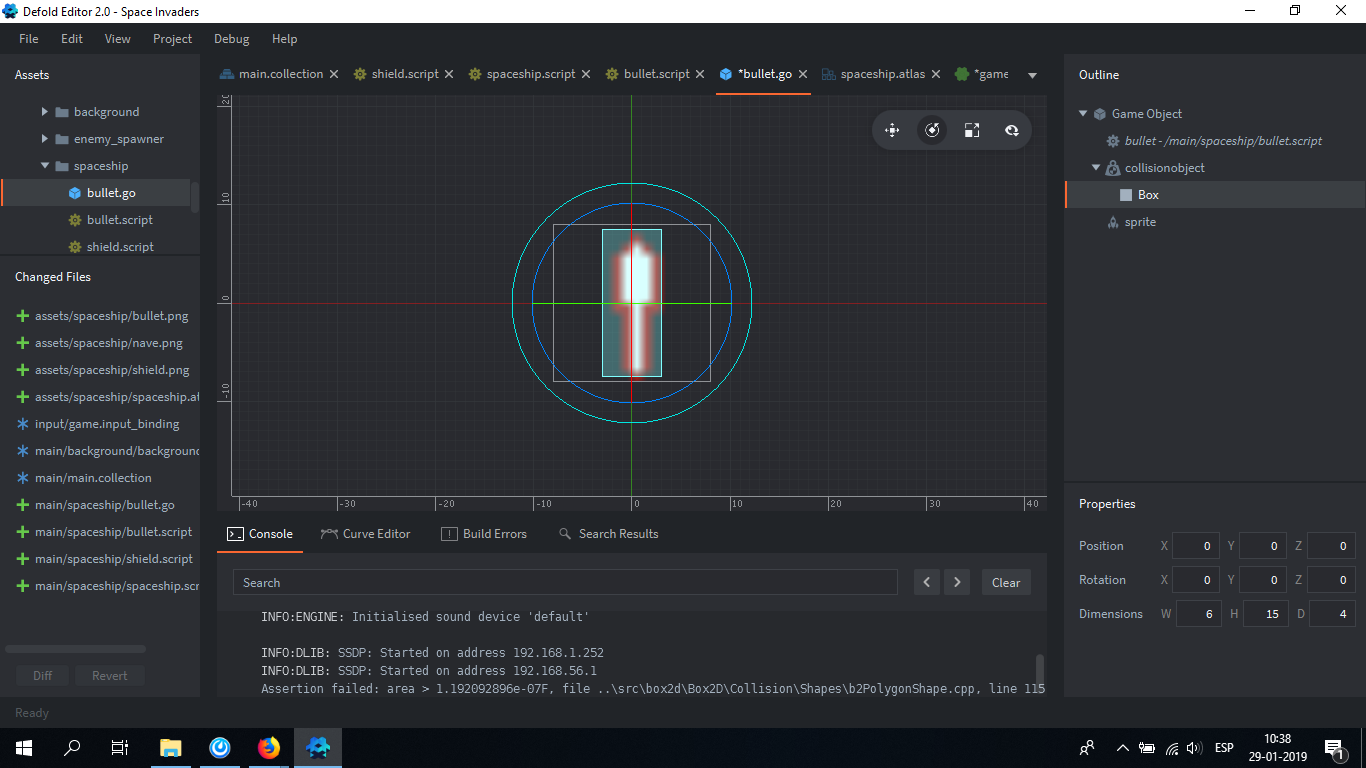The height and width of the screenshot is (768, 1366).
Task: Click the sprite icon in Outline
Action: click(x=1113, y=222)
